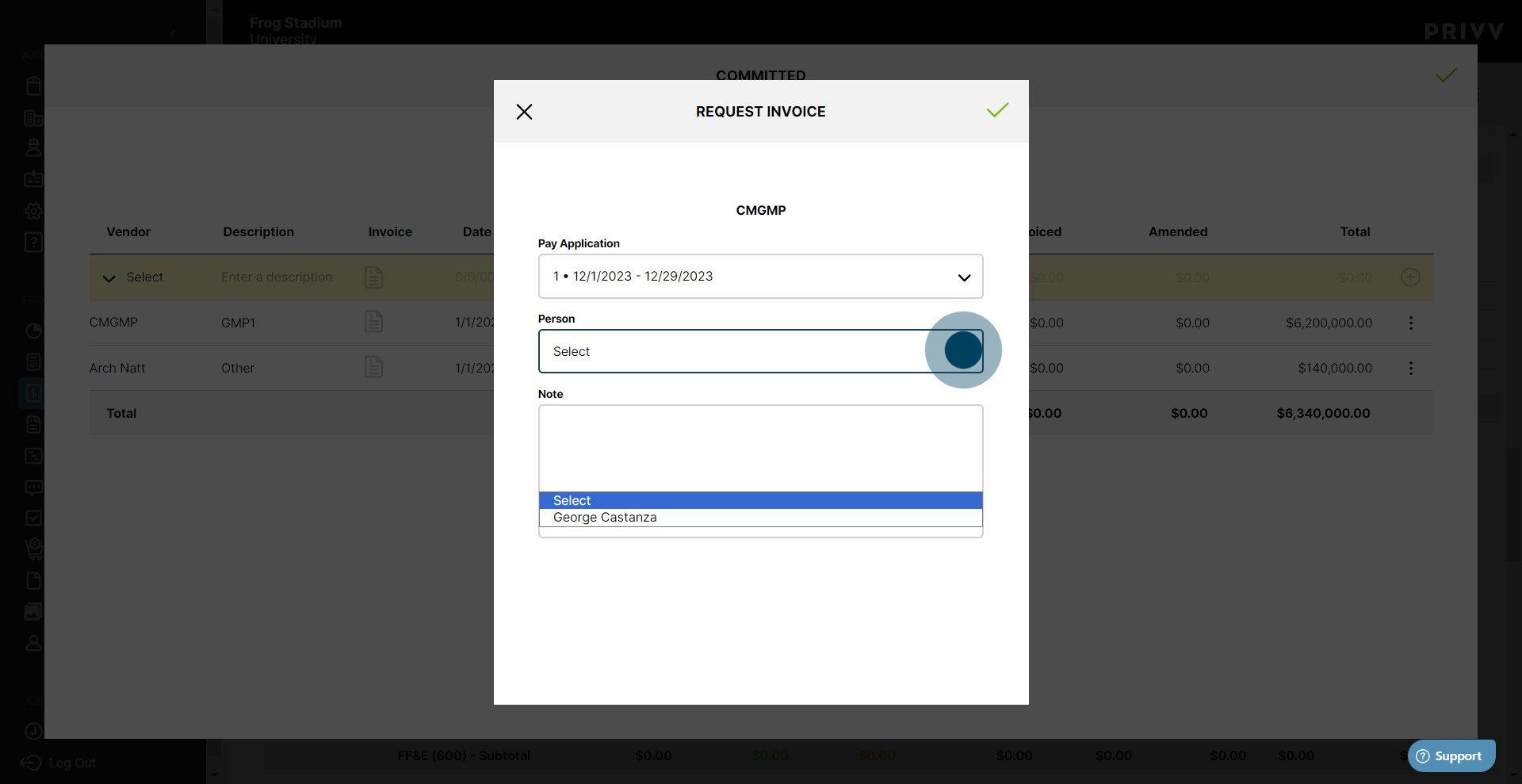
Task: Choose George Castanza from the person list
Action: point(760,518)
